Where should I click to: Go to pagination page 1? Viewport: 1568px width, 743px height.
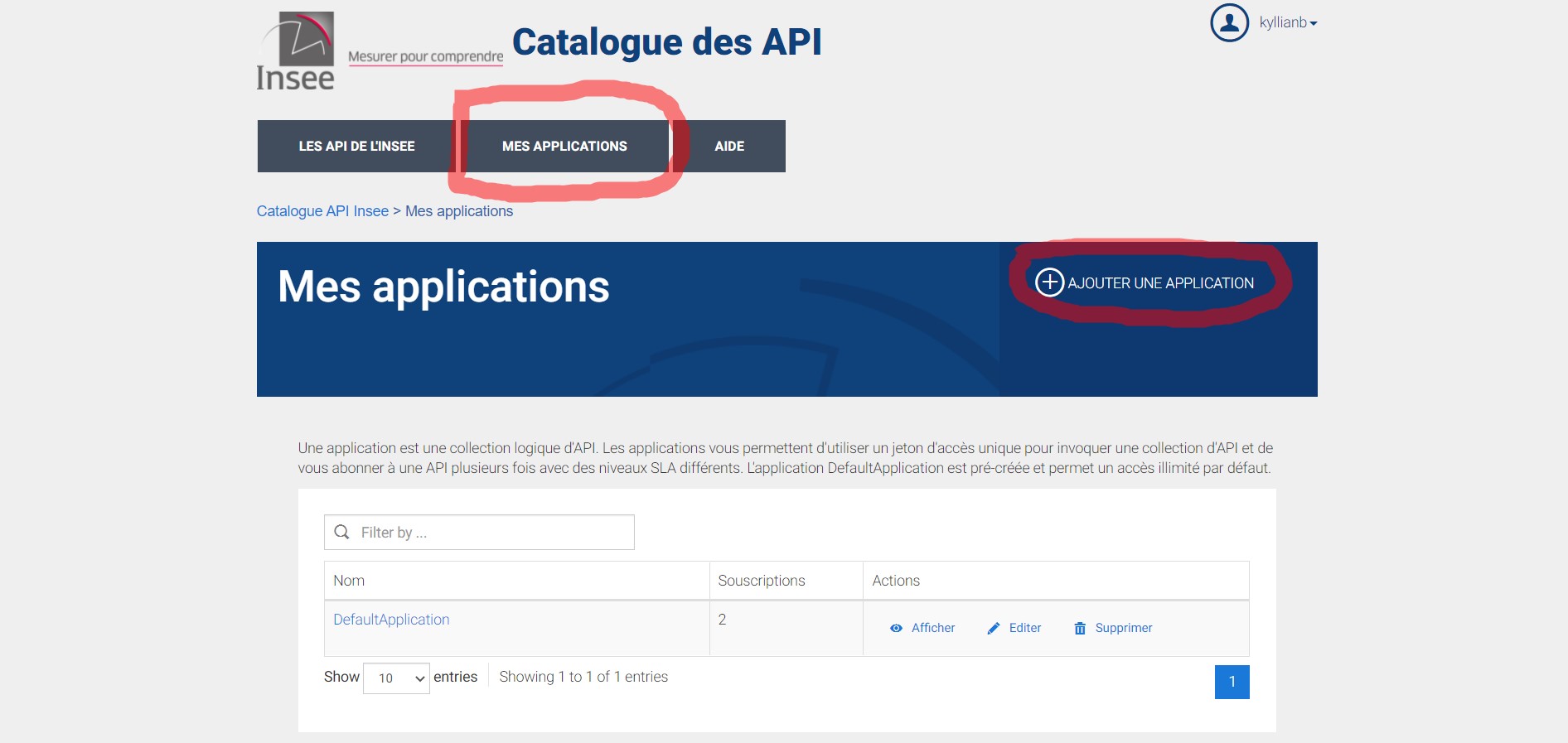coord(1232,682)
